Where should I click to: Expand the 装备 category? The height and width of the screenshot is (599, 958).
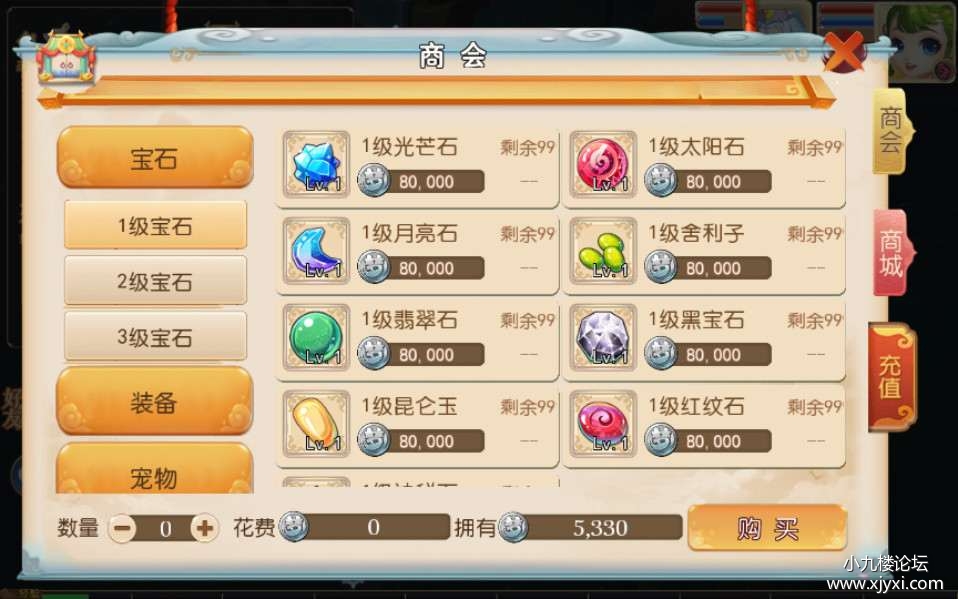click(155, 402)
